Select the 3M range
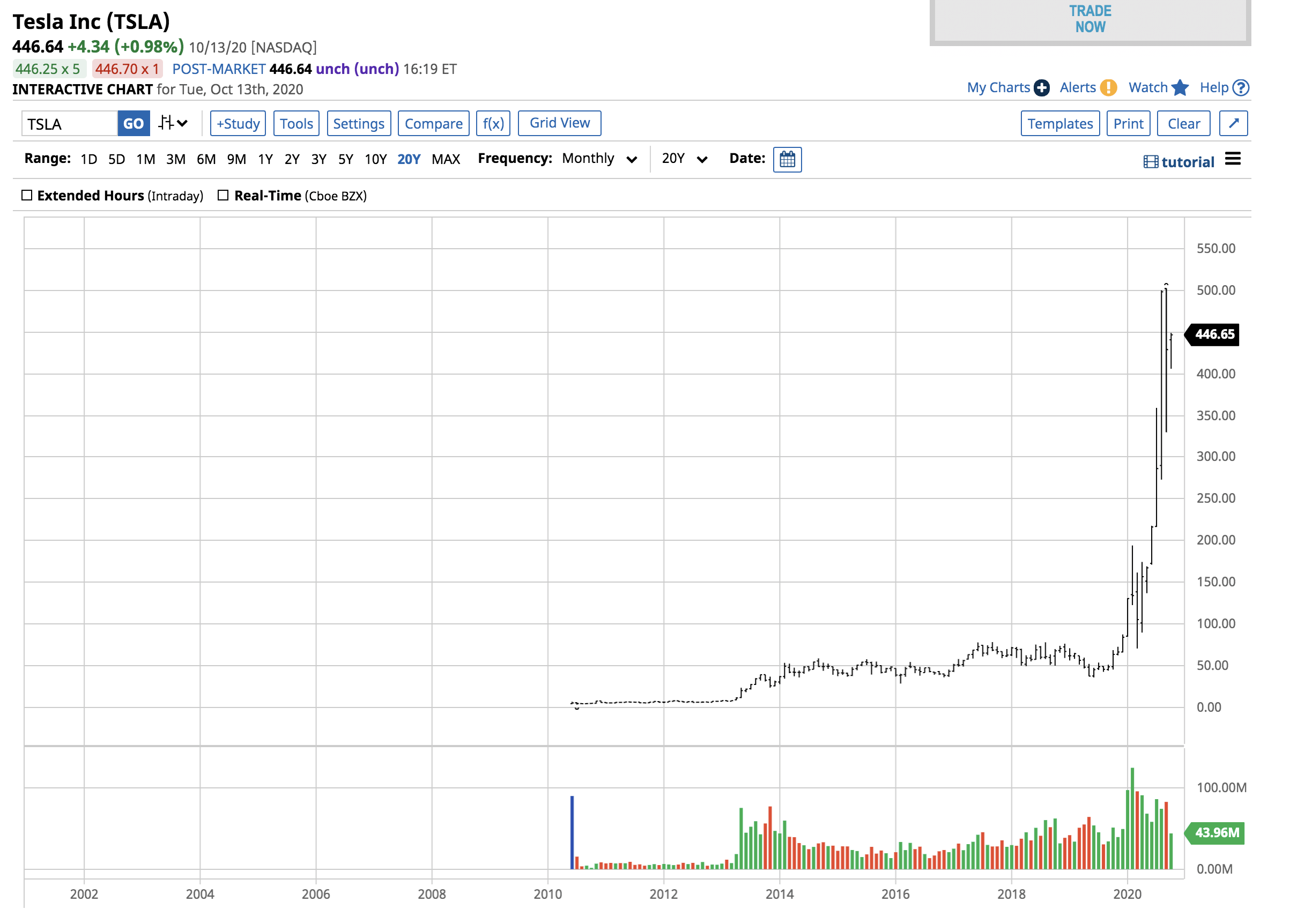 [x=176, y=159]
